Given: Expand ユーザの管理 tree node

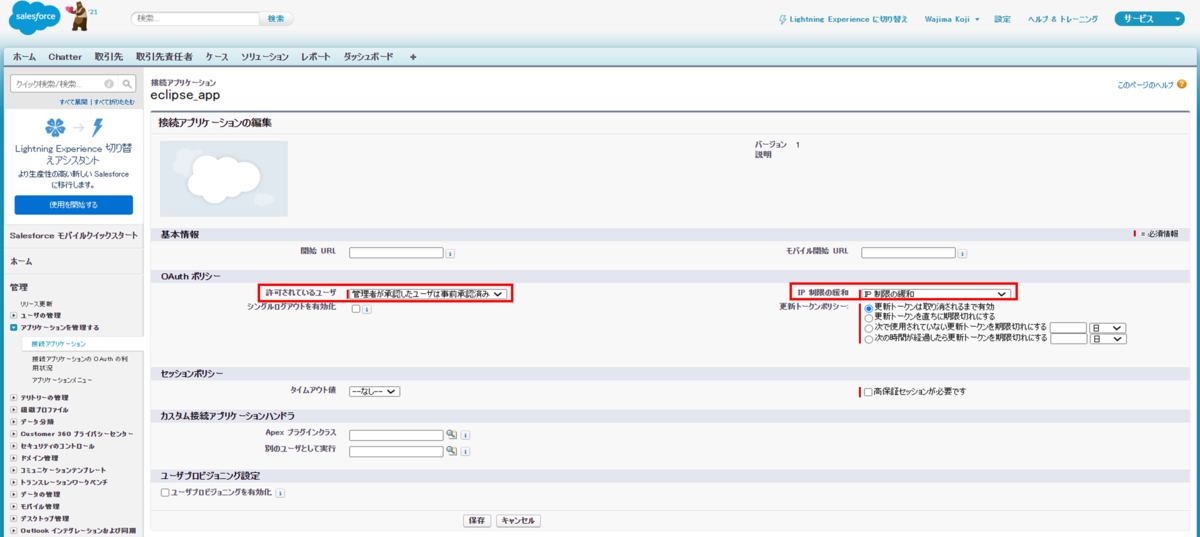Looking at the screenshot, I should point(14,315).
